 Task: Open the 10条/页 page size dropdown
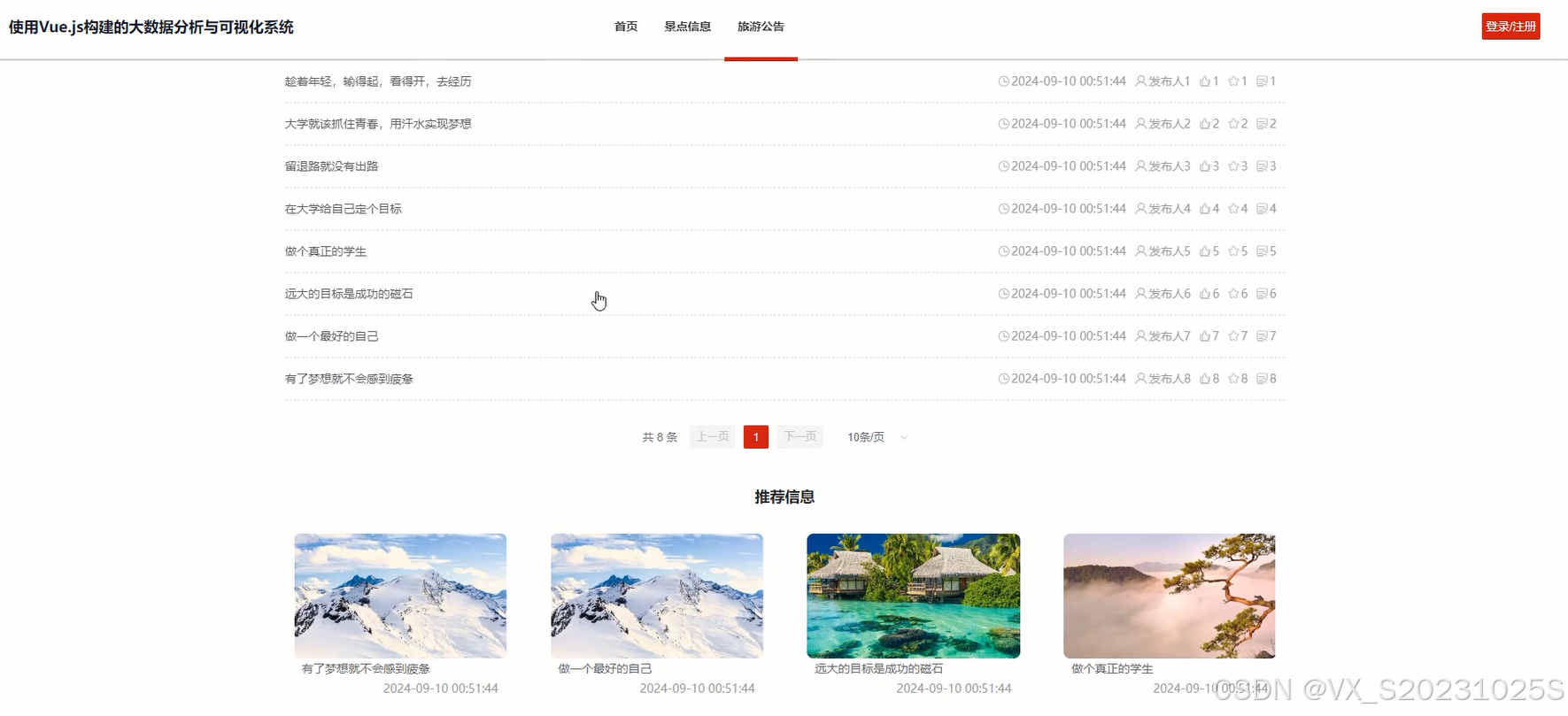[x=877, y=437]
